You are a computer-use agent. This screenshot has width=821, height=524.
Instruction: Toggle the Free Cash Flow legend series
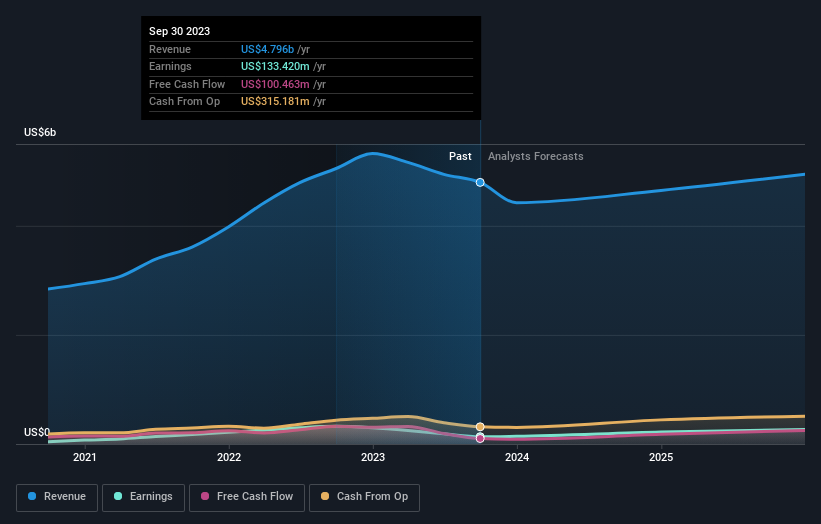[x=247, y=497]
